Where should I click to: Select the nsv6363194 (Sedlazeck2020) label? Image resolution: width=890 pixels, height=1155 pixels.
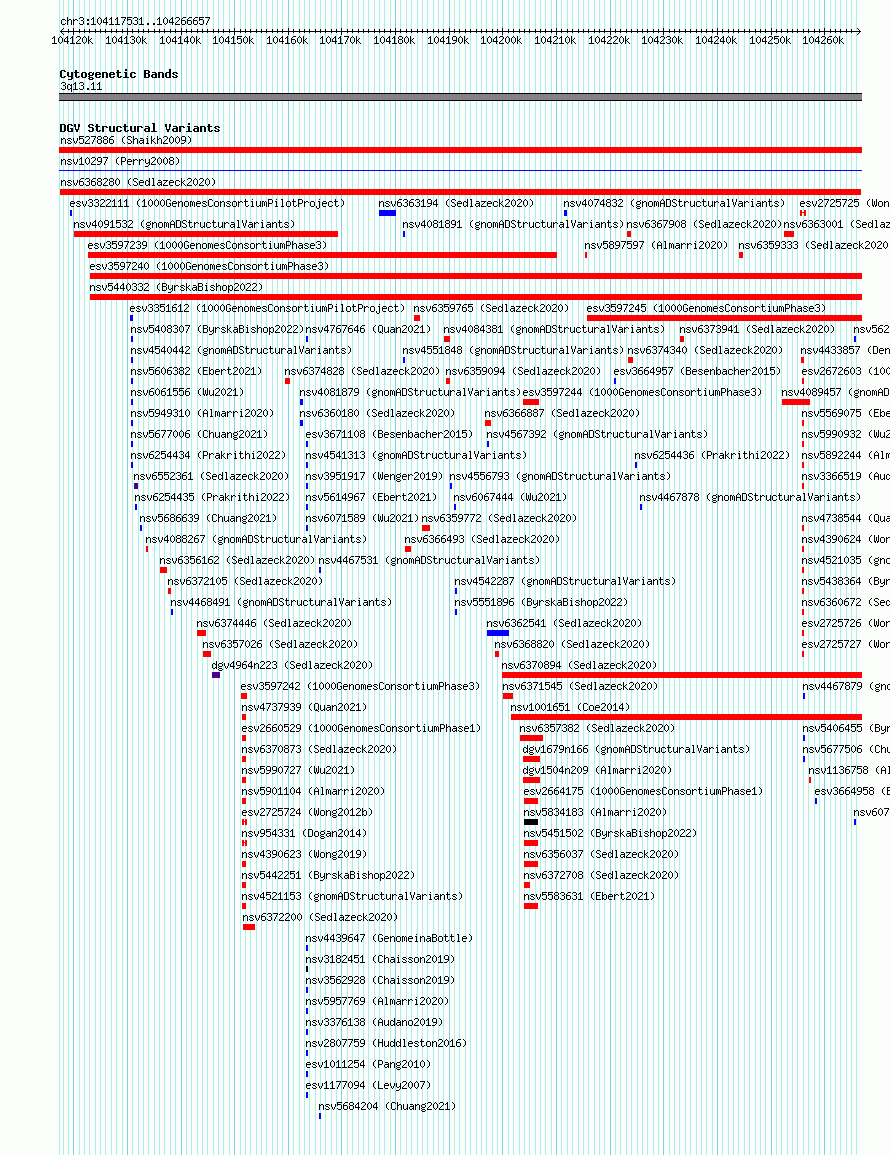tap(456, 203)
